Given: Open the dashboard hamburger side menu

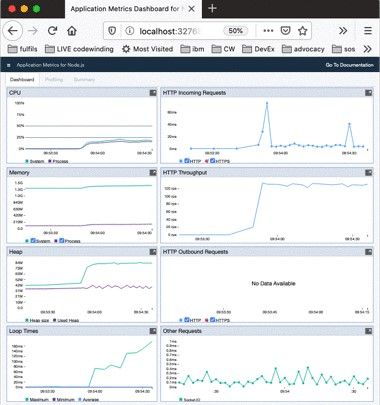Looking at the screenshot, I should 9,65.
